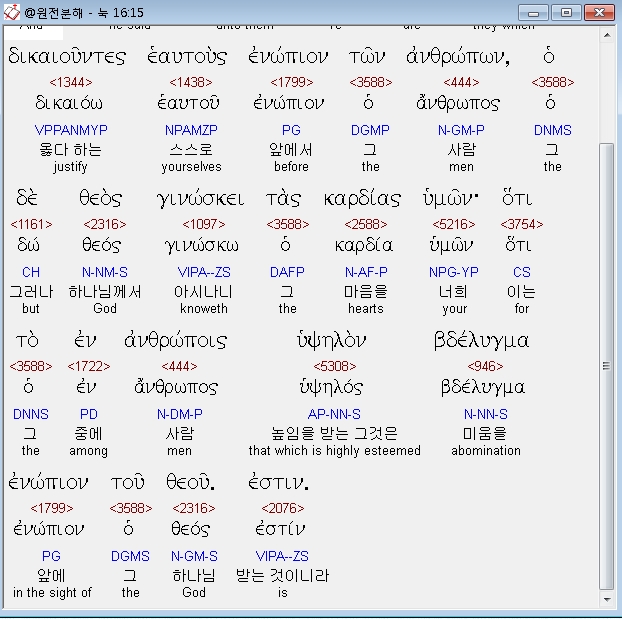Click the Korean gloss 스스로
This screenshot has width=622, height=619.
point(191,150)
